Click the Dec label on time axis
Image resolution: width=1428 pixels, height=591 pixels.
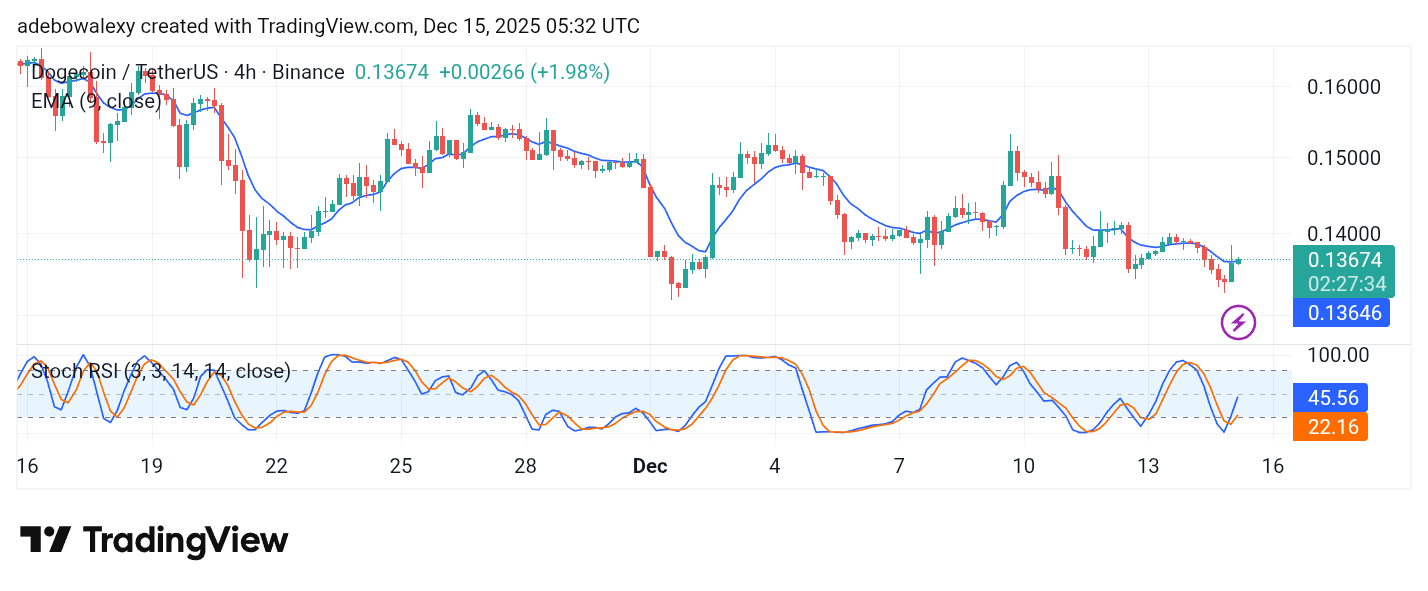650,466
